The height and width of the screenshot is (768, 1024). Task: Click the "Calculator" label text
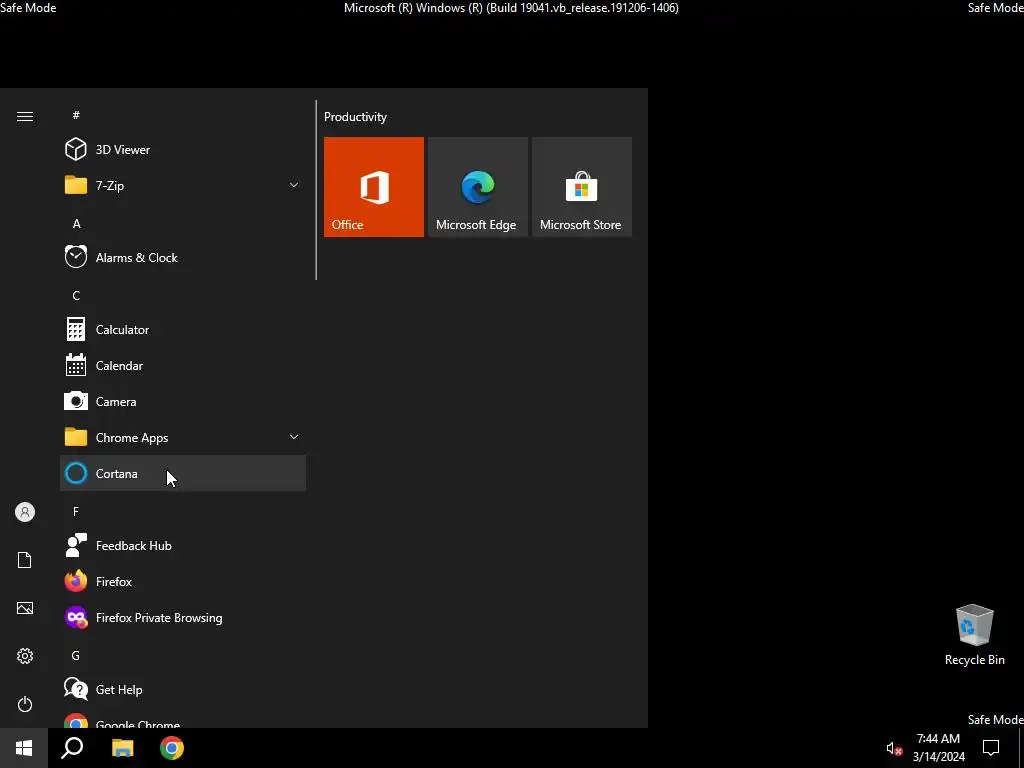pos(122,330)
